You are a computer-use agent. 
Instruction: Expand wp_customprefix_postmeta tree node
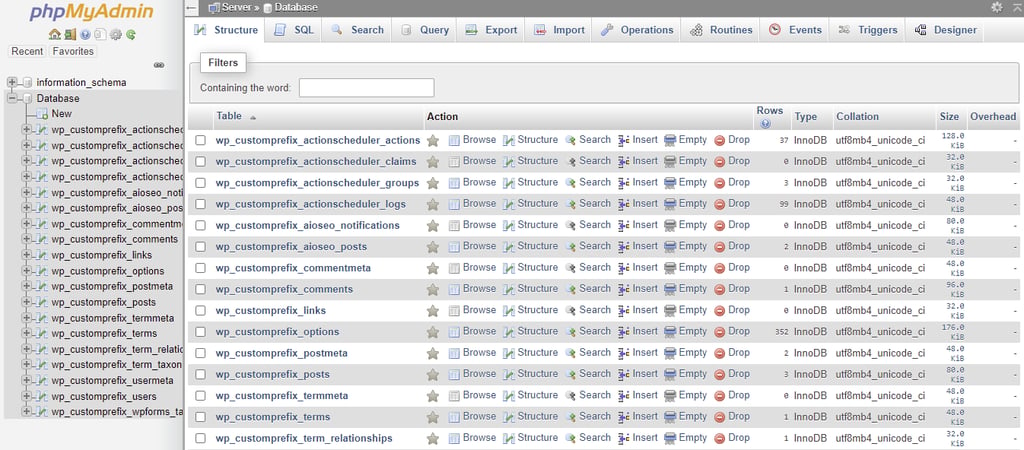coord(27,287)
